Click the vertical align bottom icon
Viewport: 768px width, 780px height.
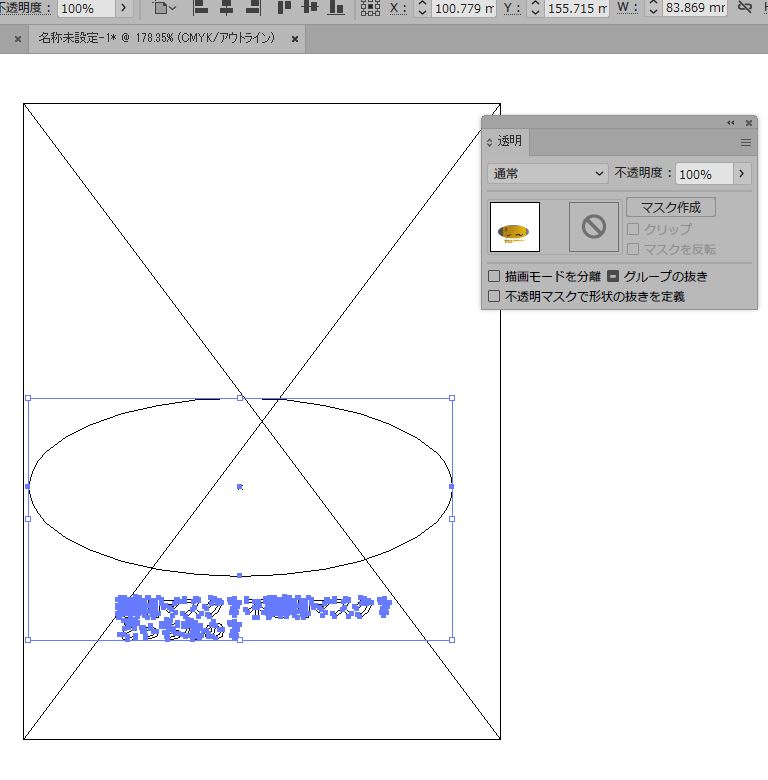(337, 8)
